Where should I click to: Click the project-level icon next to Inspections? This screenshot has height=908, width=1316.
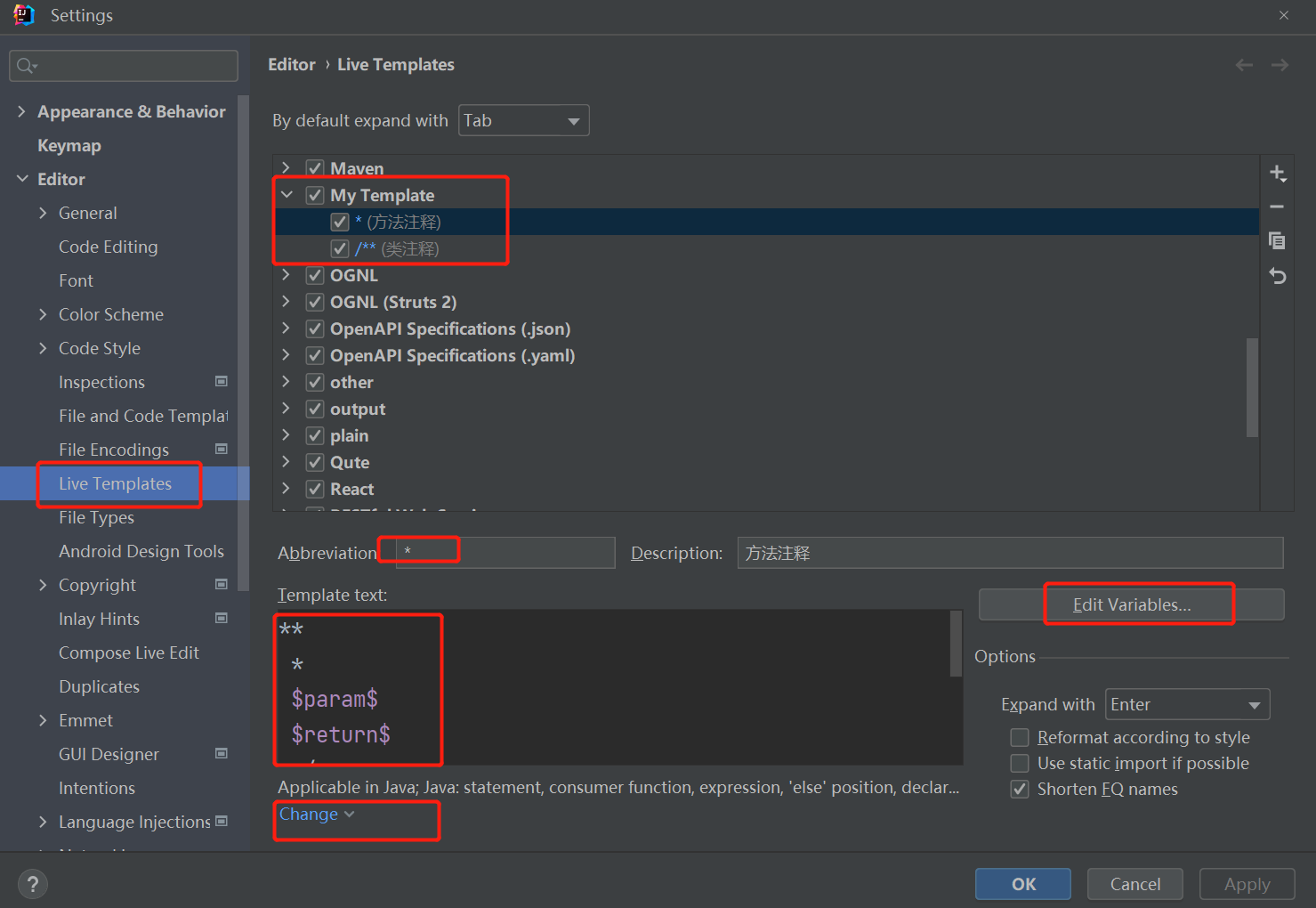click(x=222, y=382)
